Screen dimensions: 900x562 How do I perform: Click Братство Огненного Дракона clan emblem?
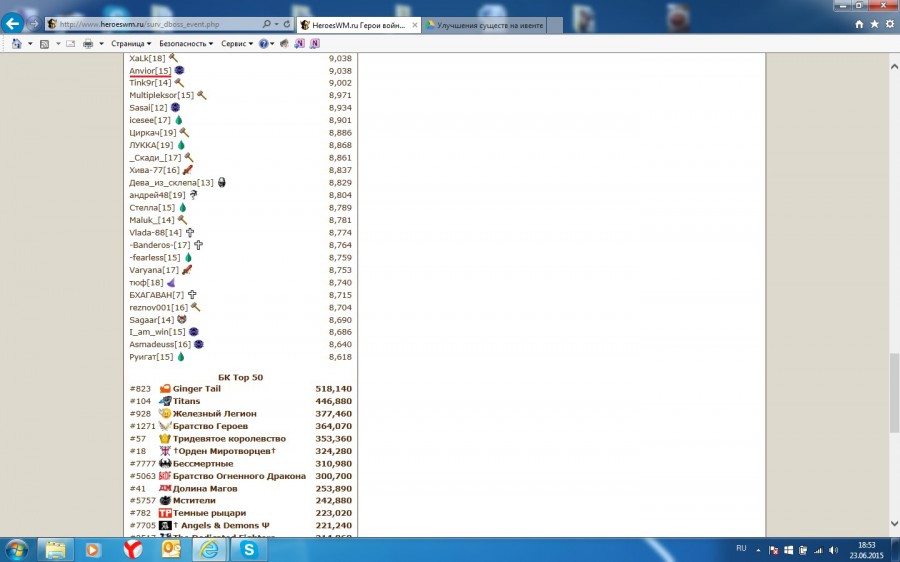coord(165,475)
